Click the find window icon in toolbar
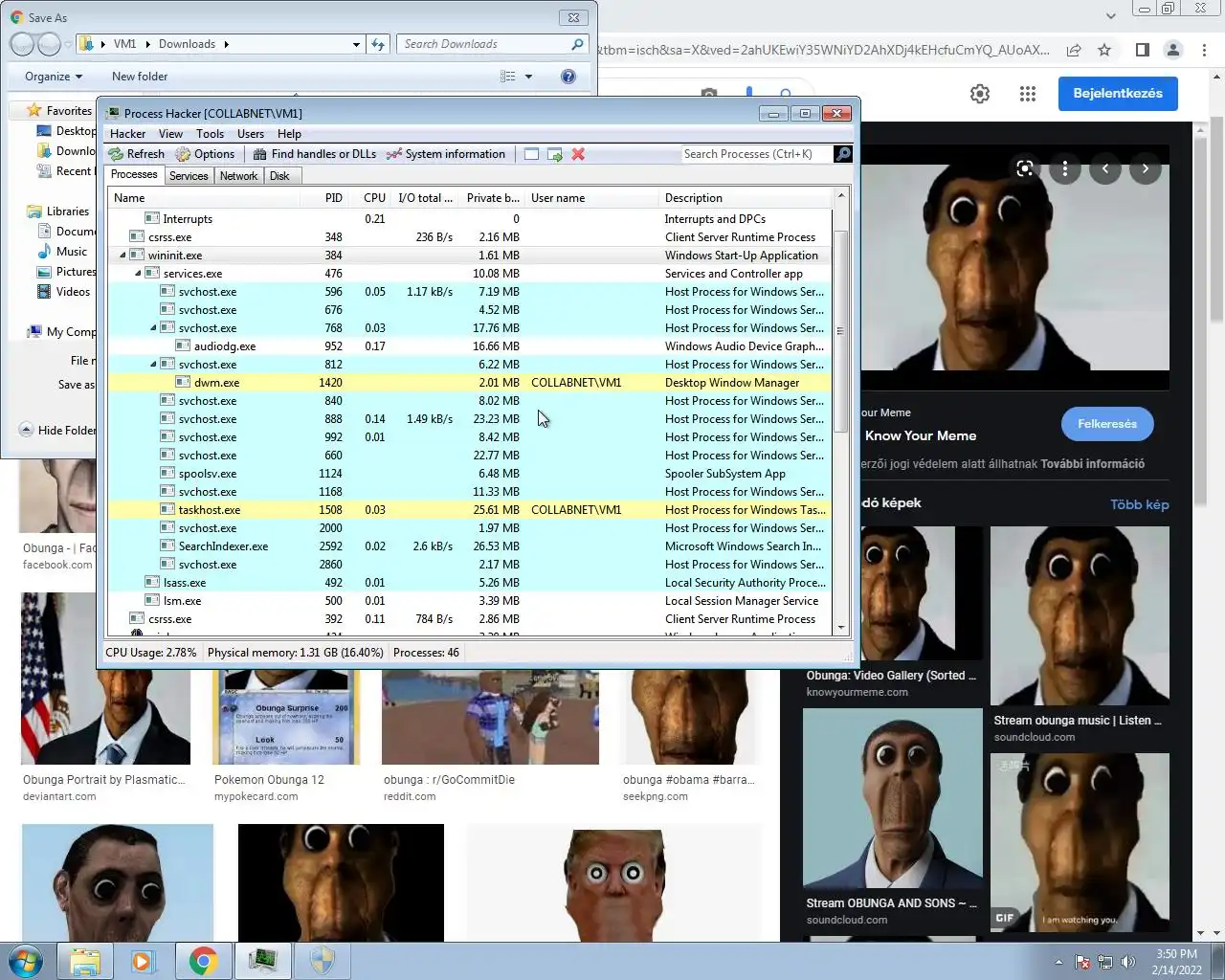Image resolution: width=1225 pixels, height=980 pixels. click(531, 154)
